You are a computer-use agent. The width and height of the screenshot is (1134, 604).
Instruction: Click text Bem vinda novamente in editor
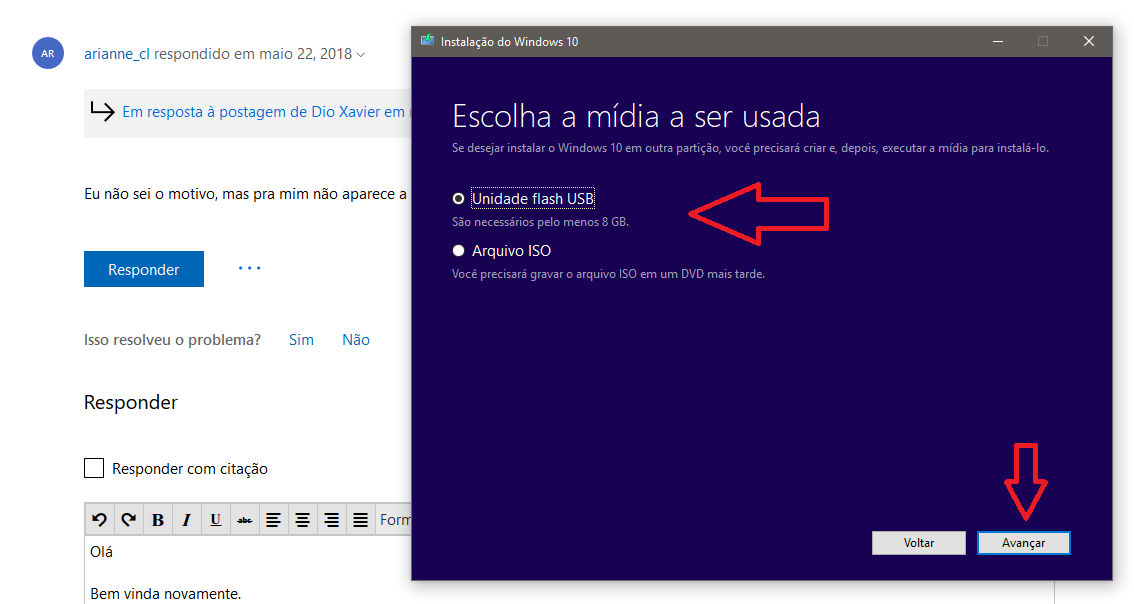[x=166, y=594]
